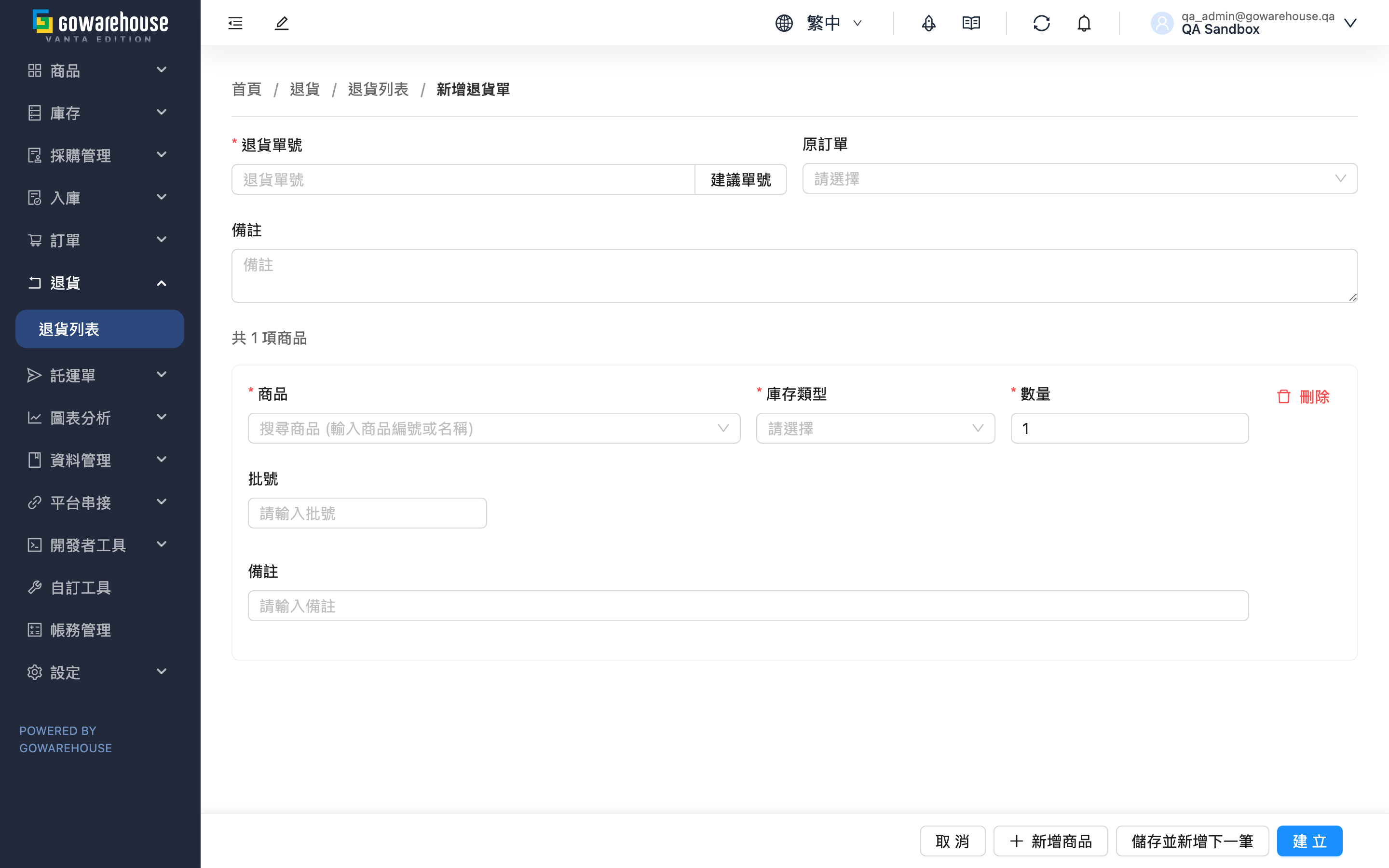Click the user avatar icon

tap(1162, 23)
